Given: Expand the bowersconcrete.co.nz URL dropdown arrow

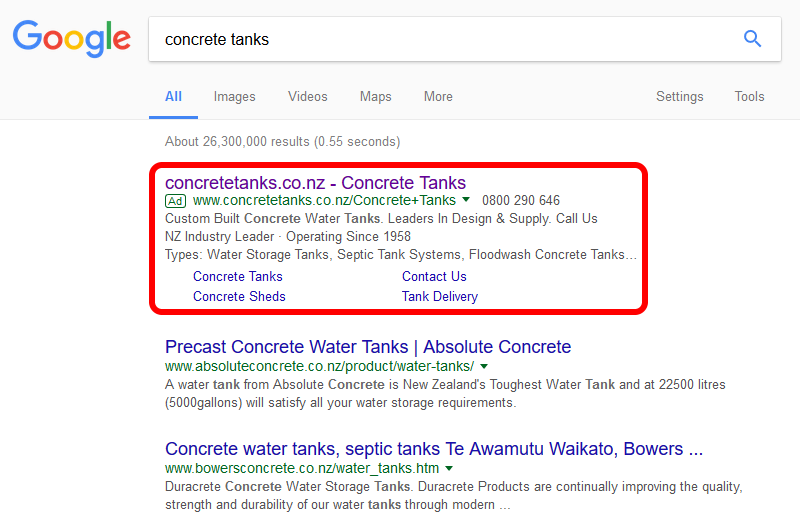Looking at the screenshot, I should (450, 468).
